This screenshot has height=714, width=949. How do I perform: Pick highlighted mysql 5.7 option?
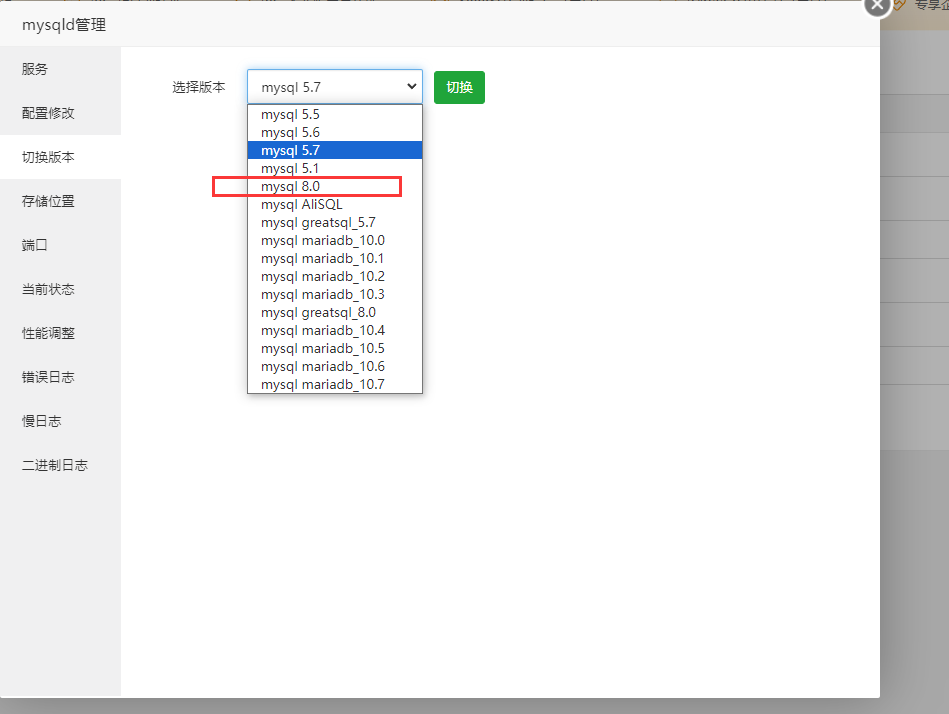pos(335,150)
